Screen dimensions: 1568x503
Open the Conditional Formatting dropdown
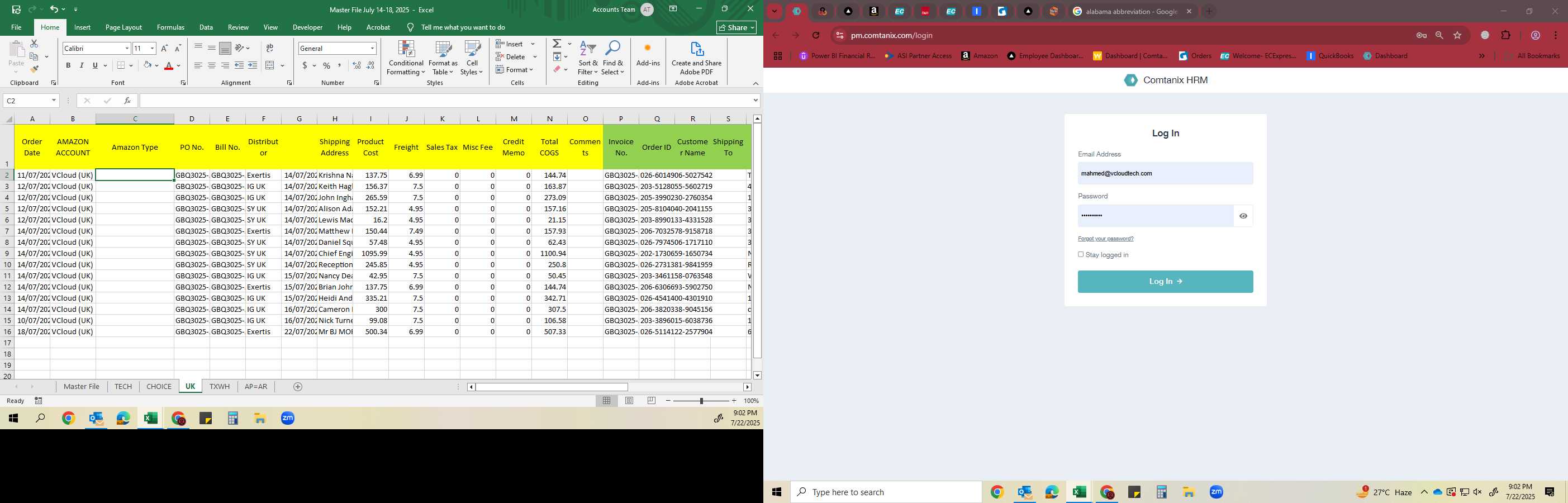coord(406,58)
